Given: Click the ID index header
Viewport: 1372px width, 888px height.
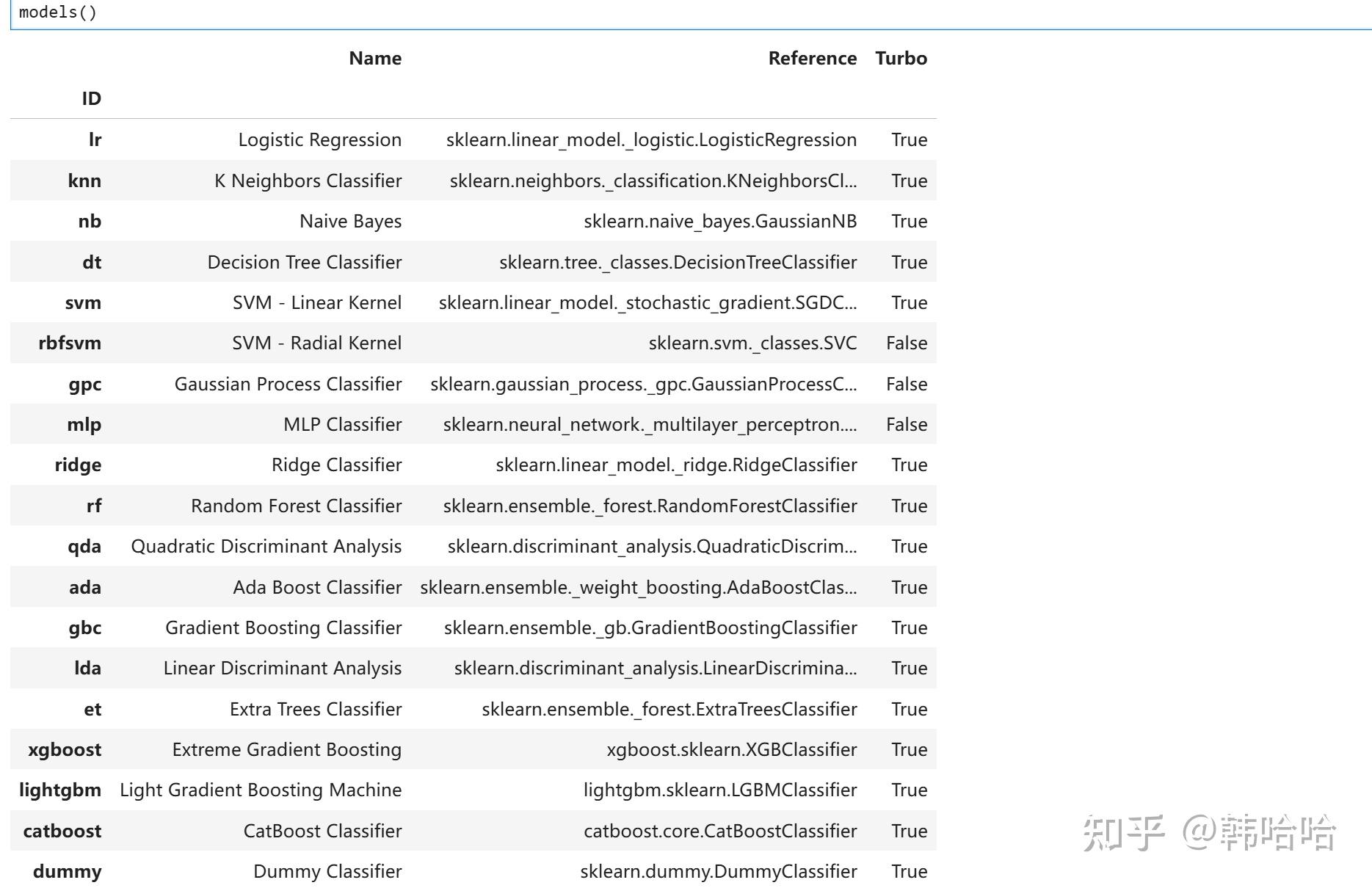Looking at the screenshot, I should pyautogui.click(x=92, y=99).
